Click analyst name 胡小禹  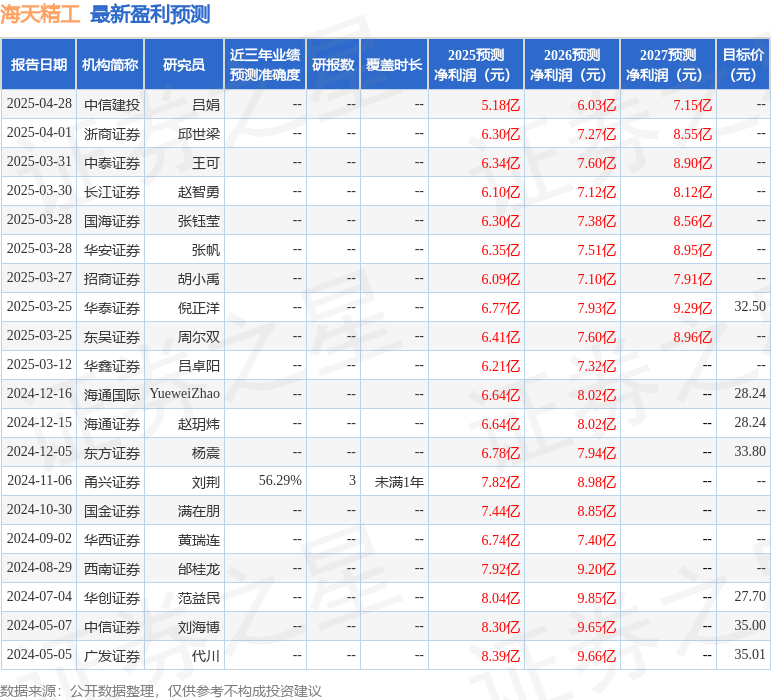tap(199, 279)
